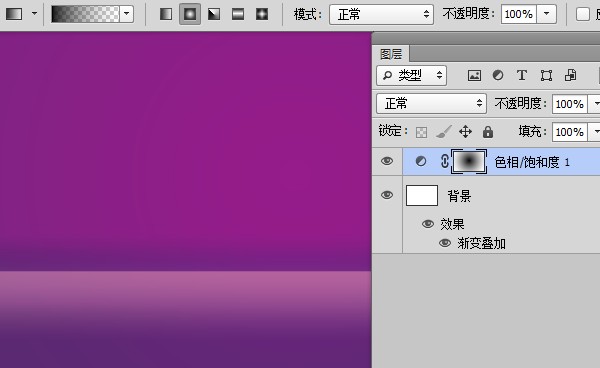Click the gradient preview swatch

pos(85,14)
